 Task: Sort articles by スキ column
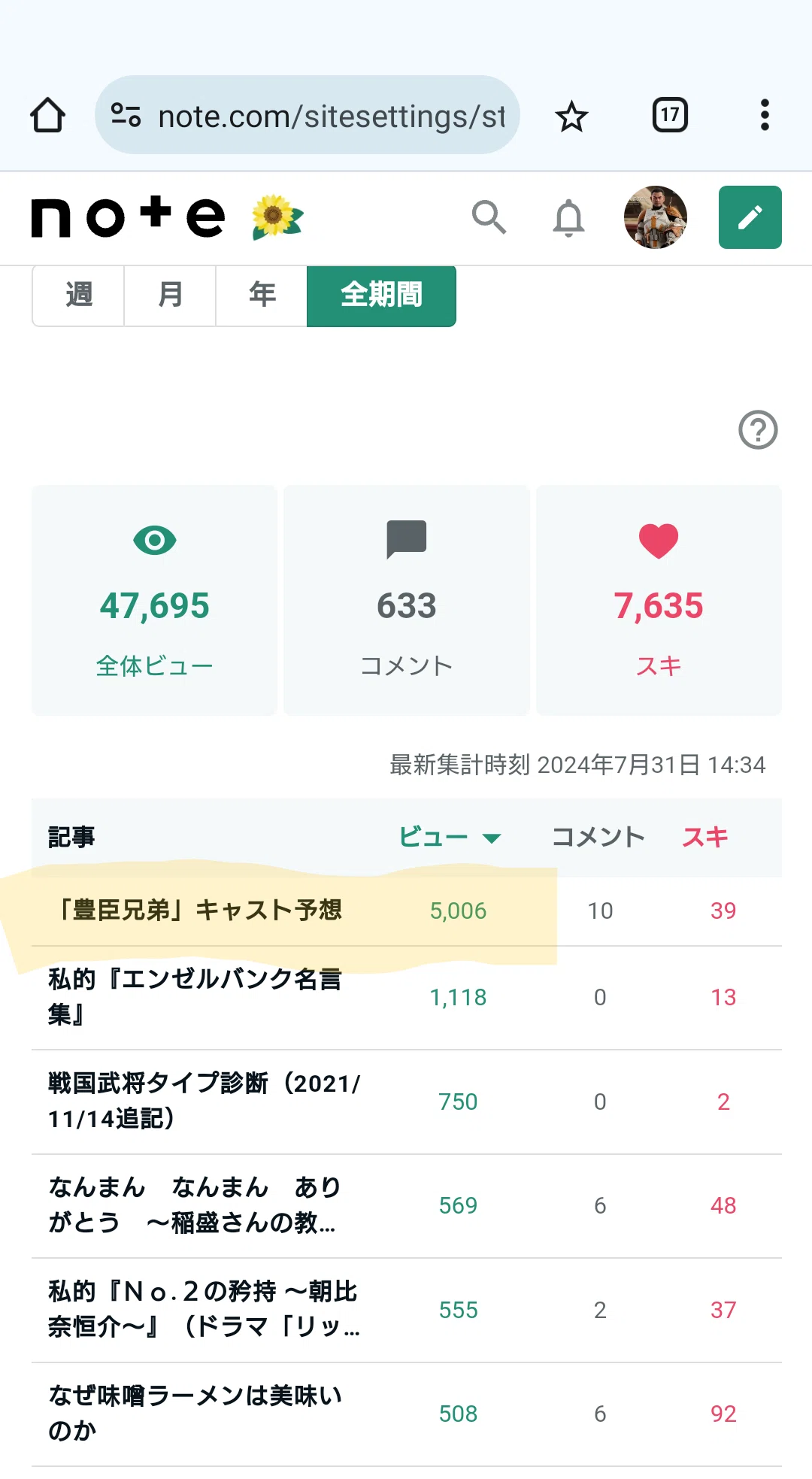pos(705,837)
